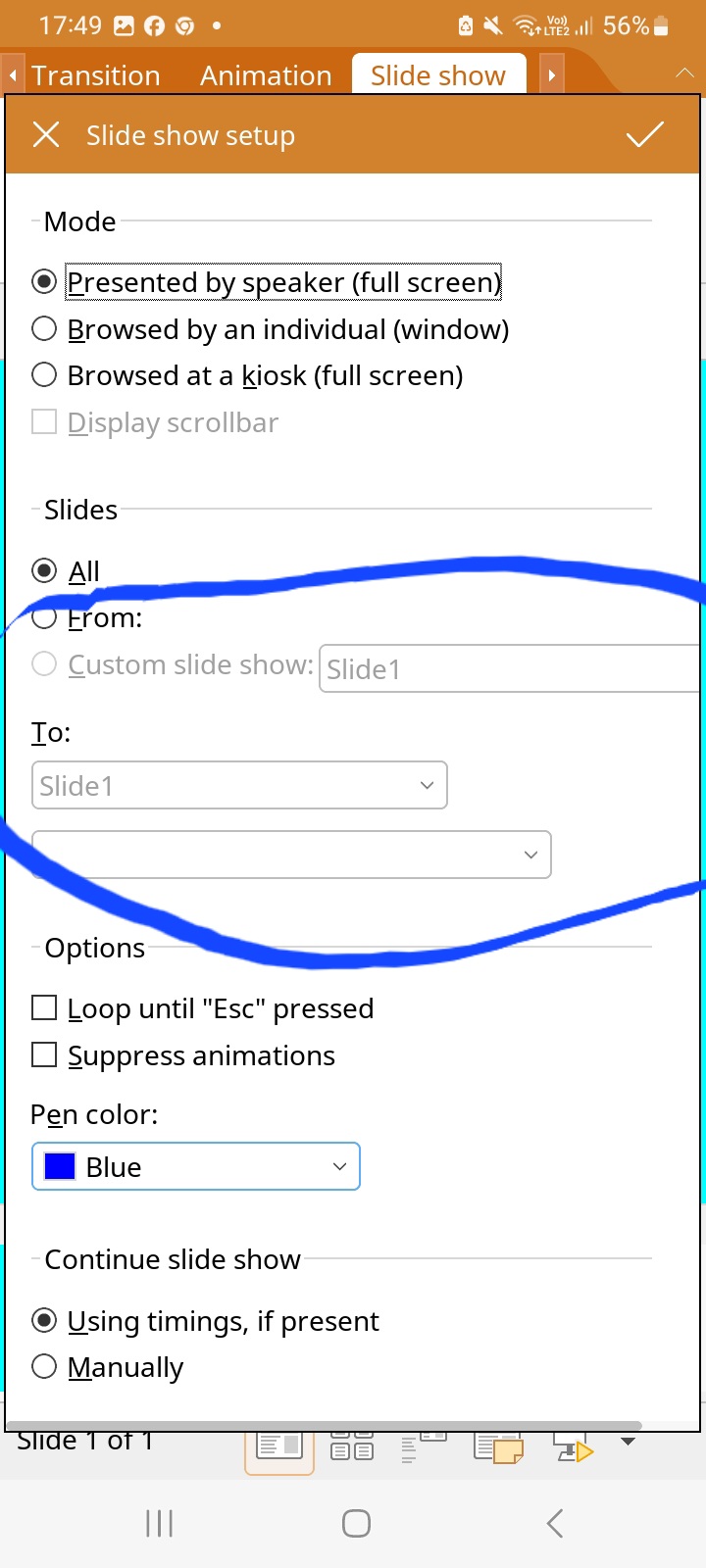Switch to Outline view icon
This screenshot has width=706, height=1568.
425,1446
